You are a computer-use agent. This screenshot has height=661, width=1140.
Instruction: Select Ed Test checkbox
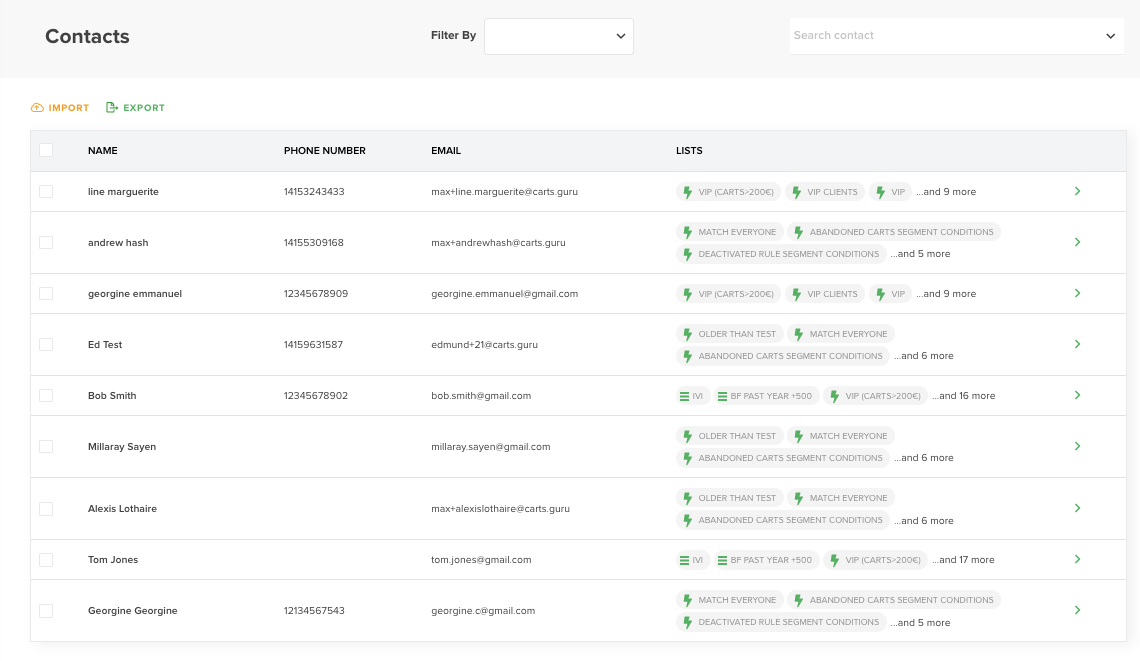tap(46, 345)
